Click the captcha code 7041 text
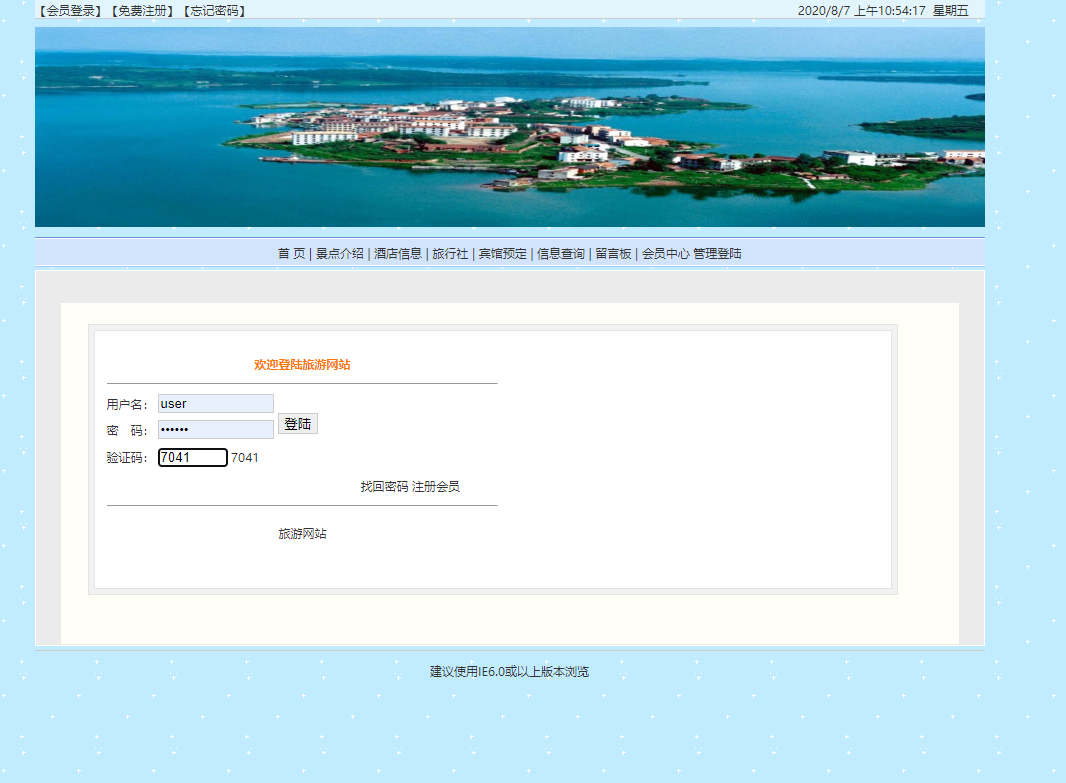The height and width of the screenshot is (783, 1066). (x=244, y=457)
